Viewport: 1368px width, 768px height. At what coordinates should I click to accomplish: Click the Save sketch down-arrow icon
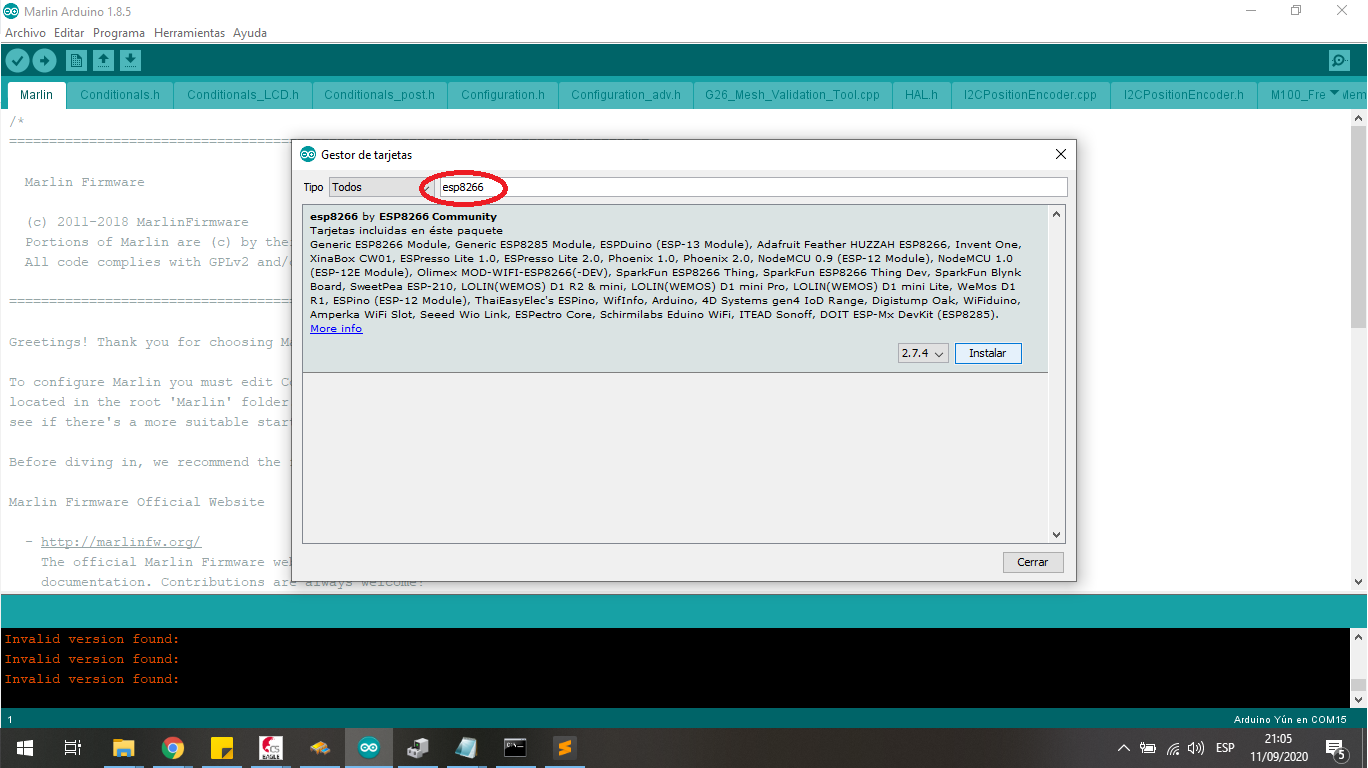tap(130, 61)
